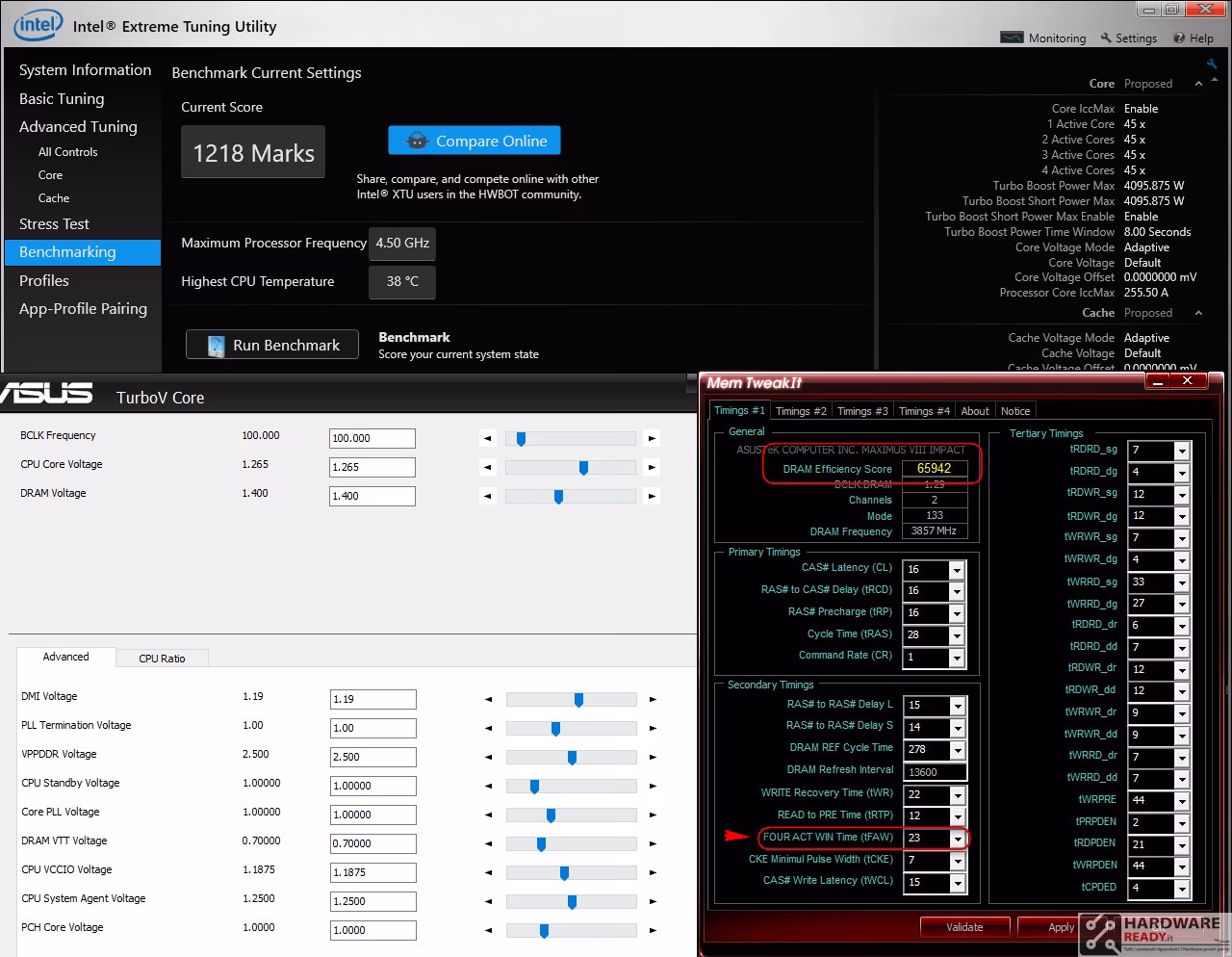Open Help question mark icon

pyautogui.click(x=1179, y=38)
